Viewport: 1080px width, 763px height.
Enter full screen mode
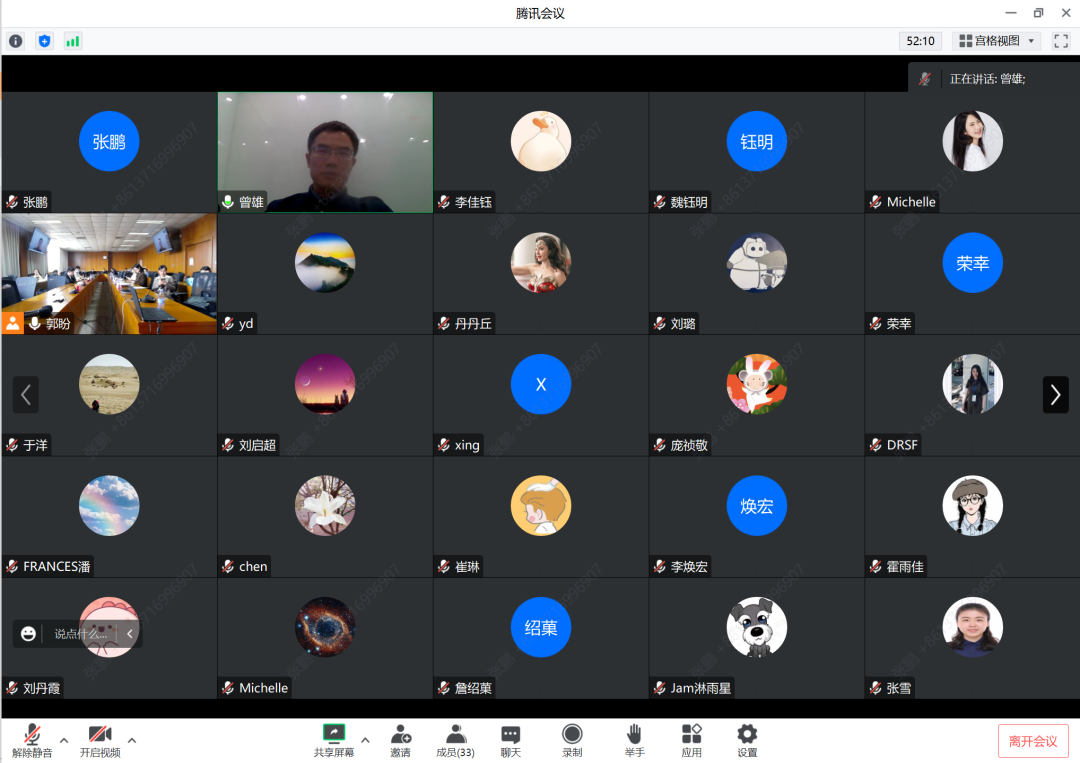[x=1061, y=41]
